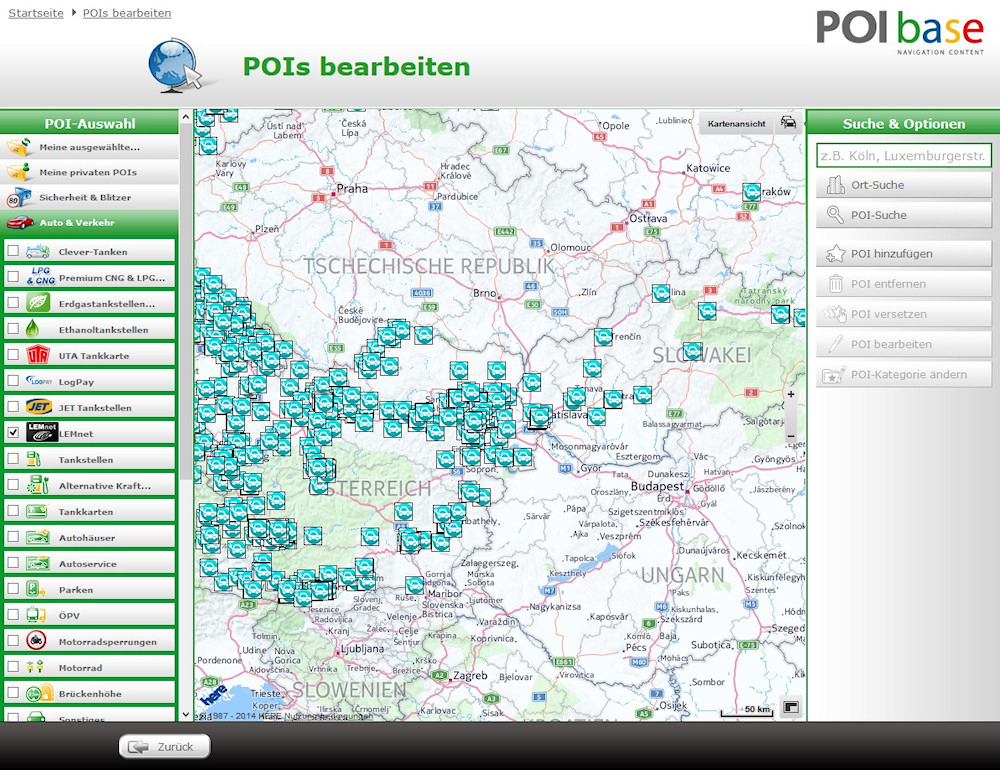Check the Parken category checkbox
Viewport: 1000px width, 770px height.
[13, 589]
